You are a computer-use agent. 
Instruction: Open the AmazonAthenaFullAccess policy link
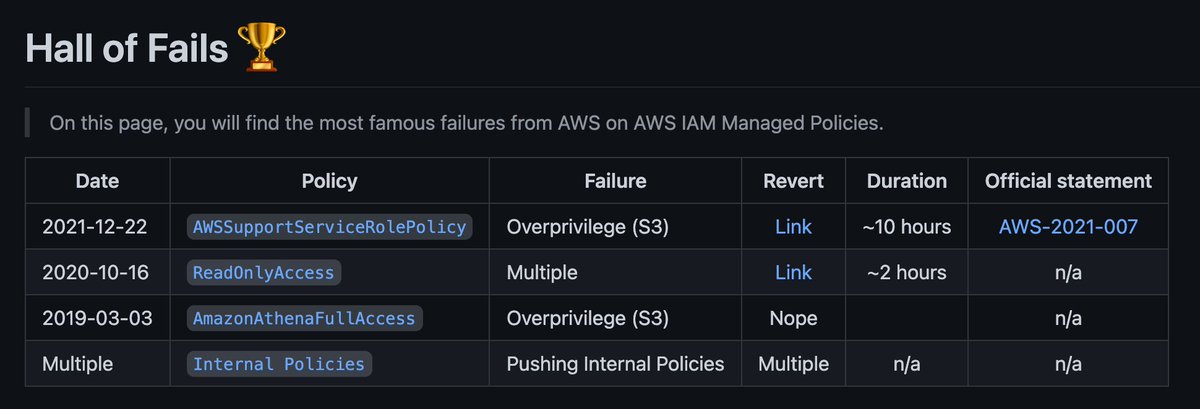click(x=304, y=318)
